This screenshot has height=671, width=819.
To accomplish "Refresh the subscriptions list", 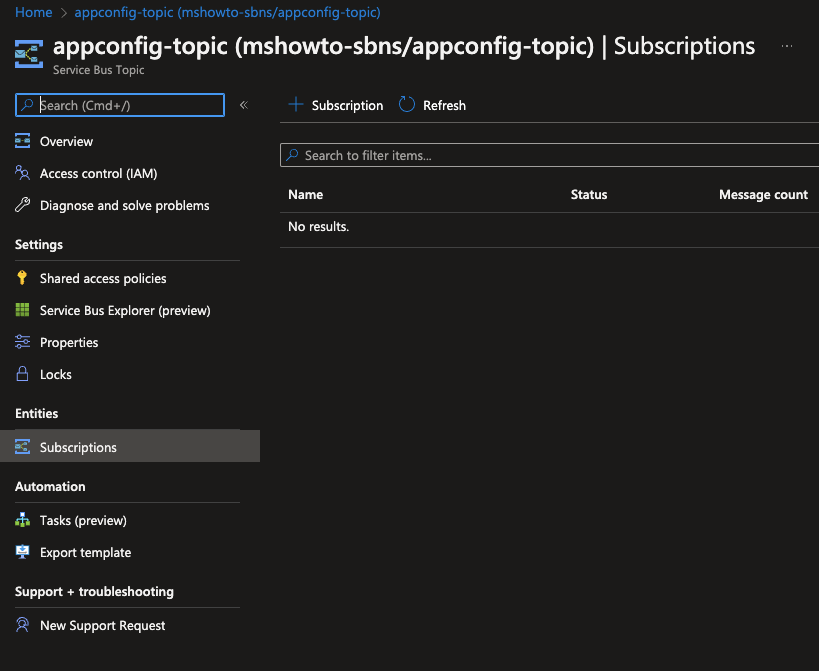I will (432, 105).
